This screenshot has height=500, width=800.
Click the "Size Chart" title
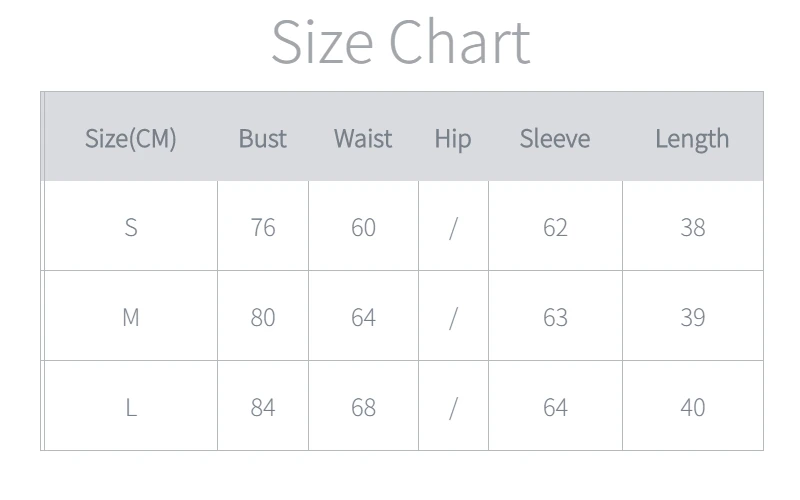(400, 42)
